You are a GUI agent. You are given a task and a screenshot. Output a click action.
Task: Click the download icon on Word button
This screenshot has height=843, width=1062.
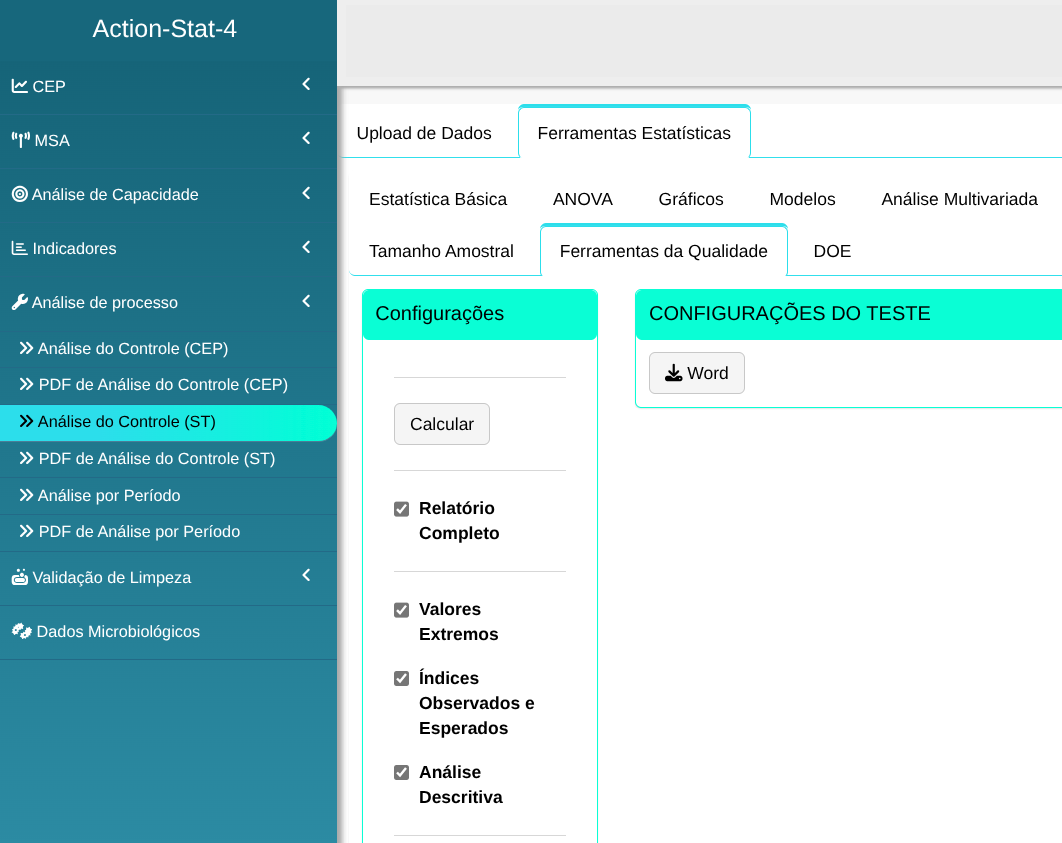[673, 373]
